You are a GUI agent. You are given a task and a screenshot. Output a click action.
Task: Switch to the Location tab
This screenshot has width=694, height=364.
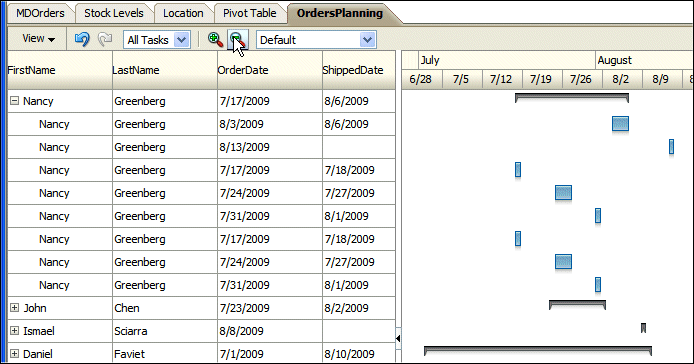click(x=183, y=13)
